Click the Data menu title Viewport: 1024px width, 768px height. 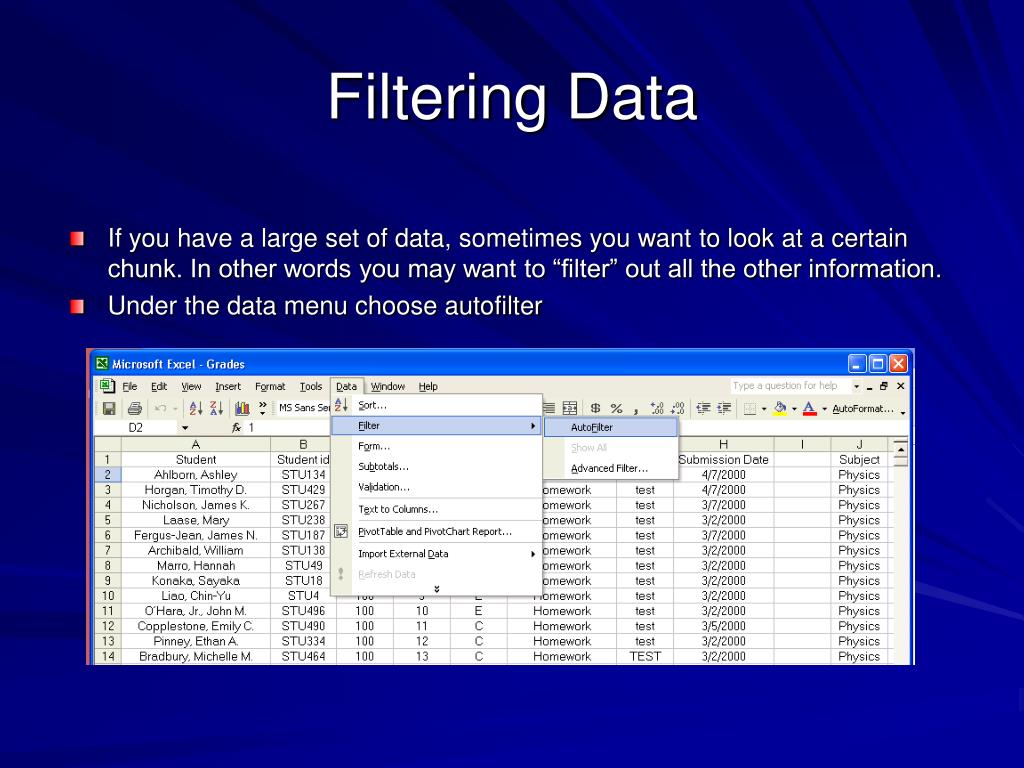[346, 387]
